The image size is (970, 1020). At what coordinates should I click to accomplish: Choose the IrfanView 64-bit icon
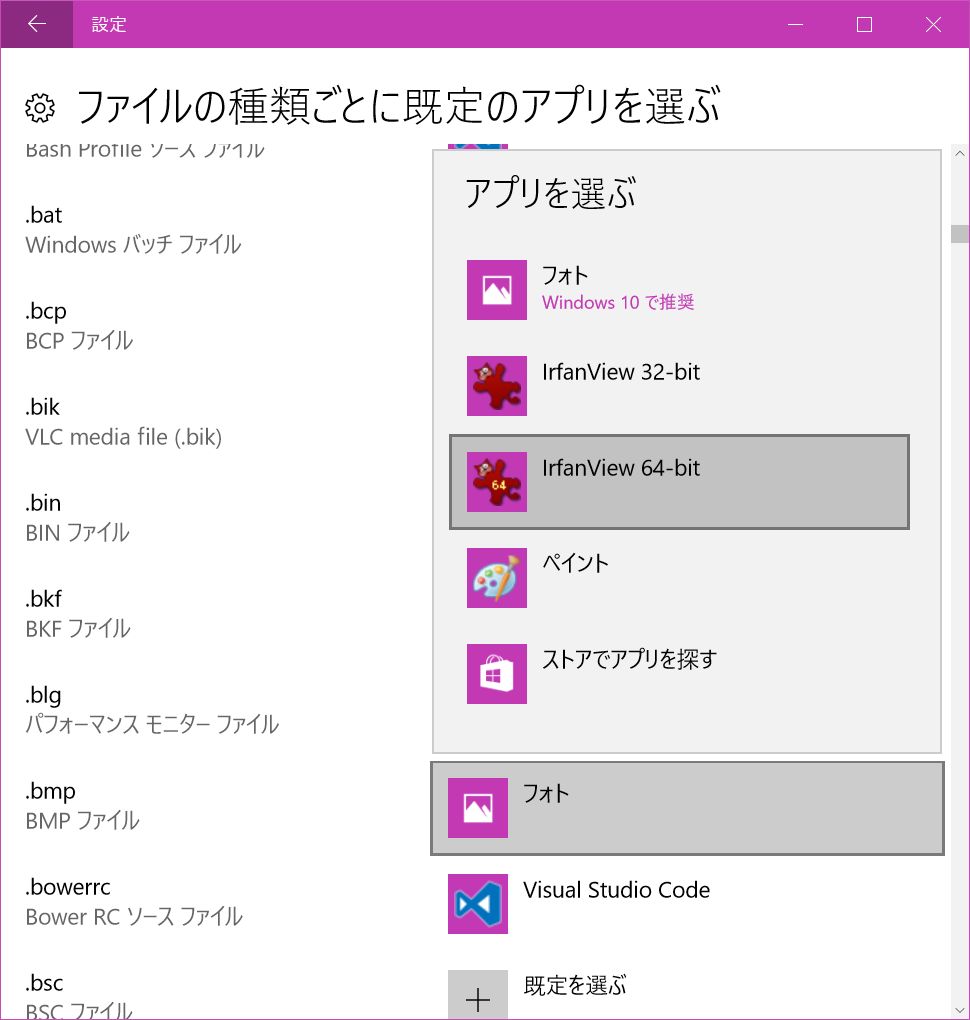click(x=496, y=481)
